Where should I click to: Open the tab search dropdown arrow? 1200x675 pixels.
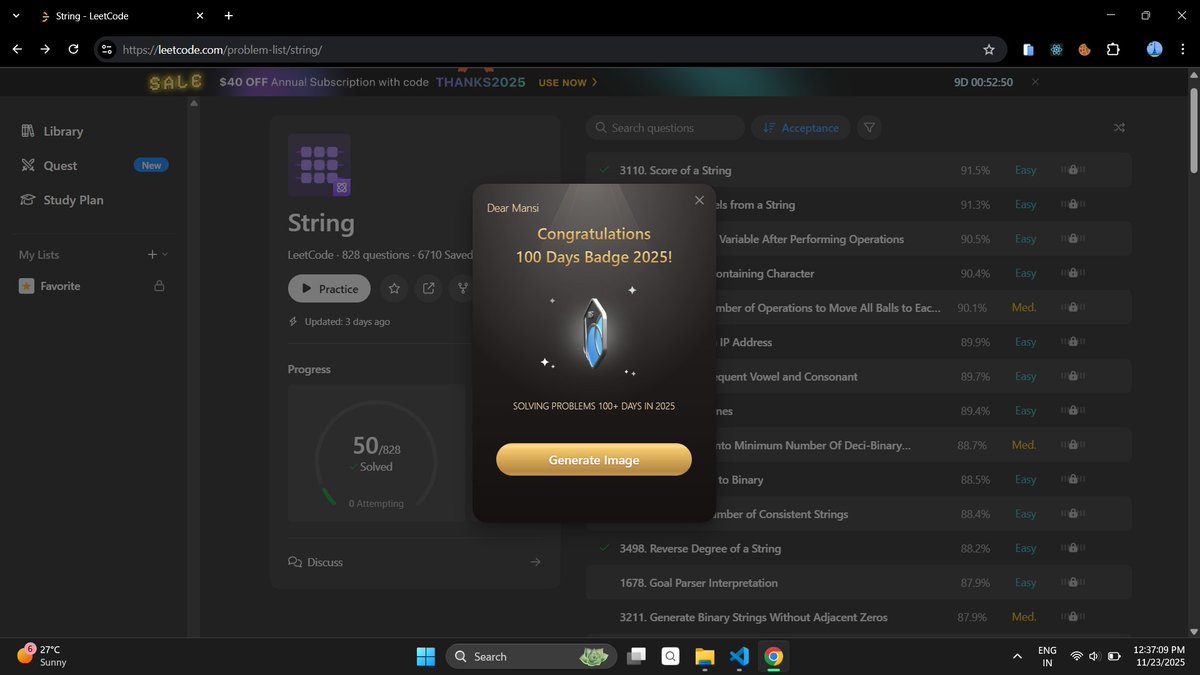coord(15,16)
